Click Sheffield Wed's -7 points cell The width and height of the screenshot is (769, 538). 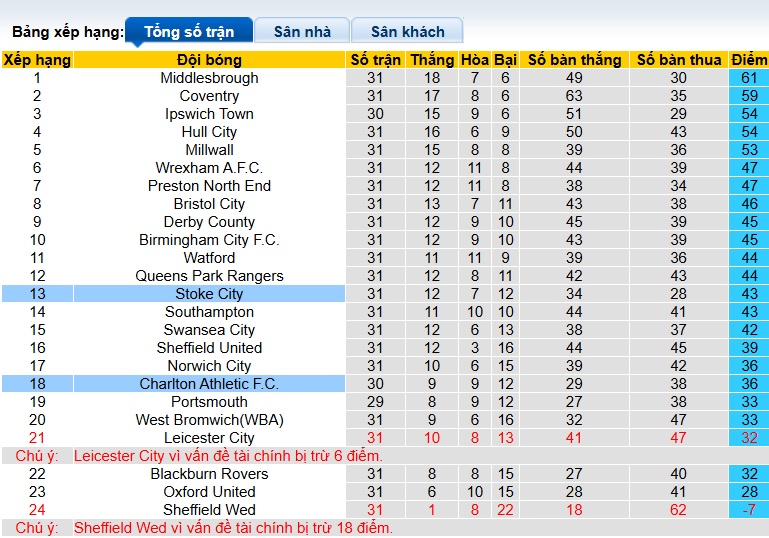coord(748,510)
